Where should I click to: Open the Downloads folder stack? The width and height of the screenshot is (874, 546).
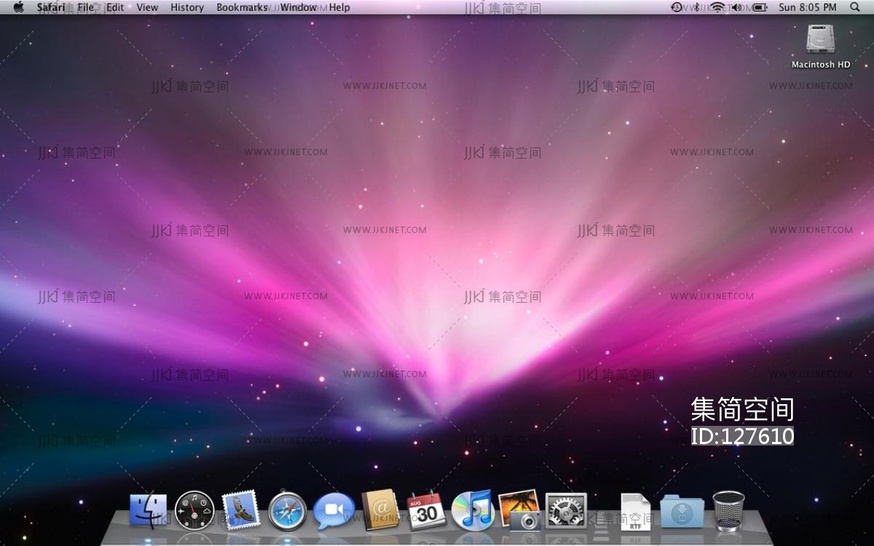(682, 511)
